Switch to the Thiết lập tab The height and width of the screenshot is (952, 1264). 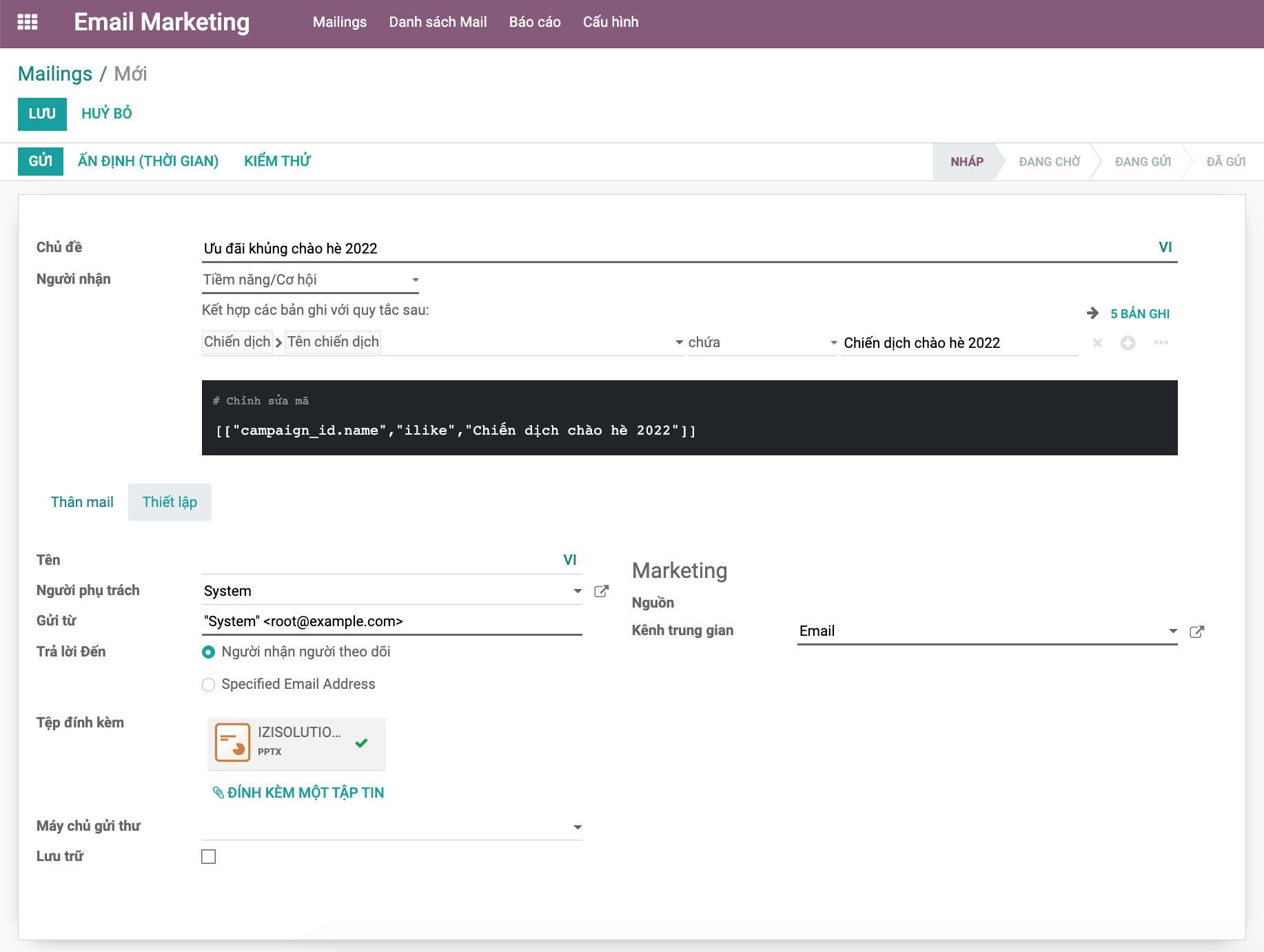(170, 502)
